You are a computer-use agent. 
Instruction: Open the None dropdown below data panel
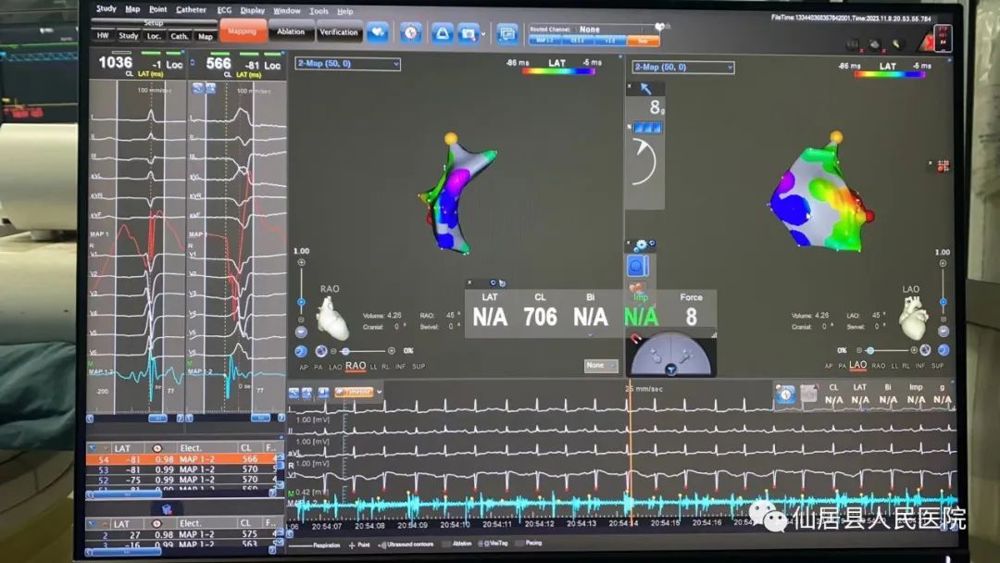pyautogui.click(x=601, y=365)
